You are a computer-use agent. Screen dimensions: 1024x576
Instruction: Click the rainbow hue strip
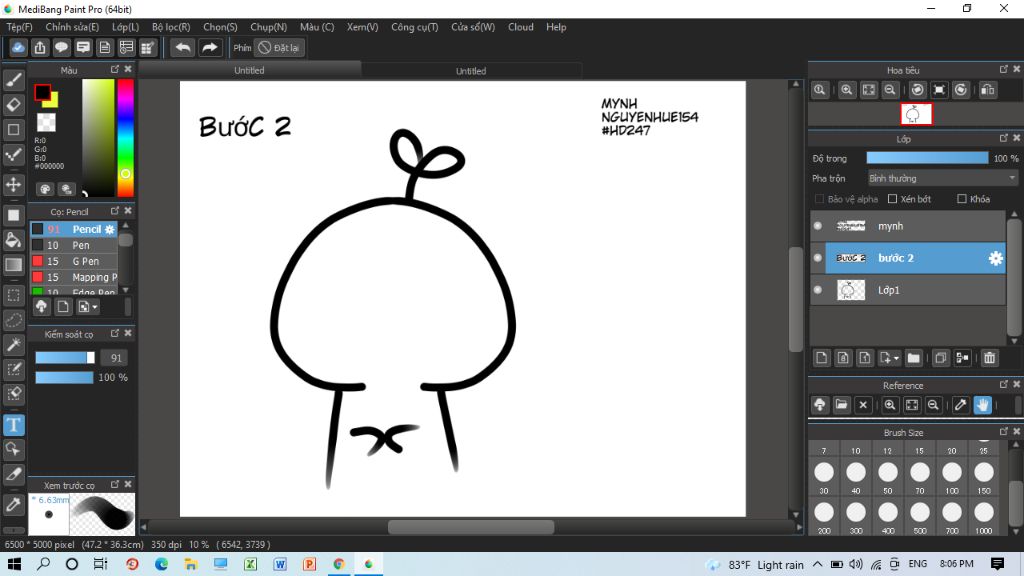[x=125, y=138]
